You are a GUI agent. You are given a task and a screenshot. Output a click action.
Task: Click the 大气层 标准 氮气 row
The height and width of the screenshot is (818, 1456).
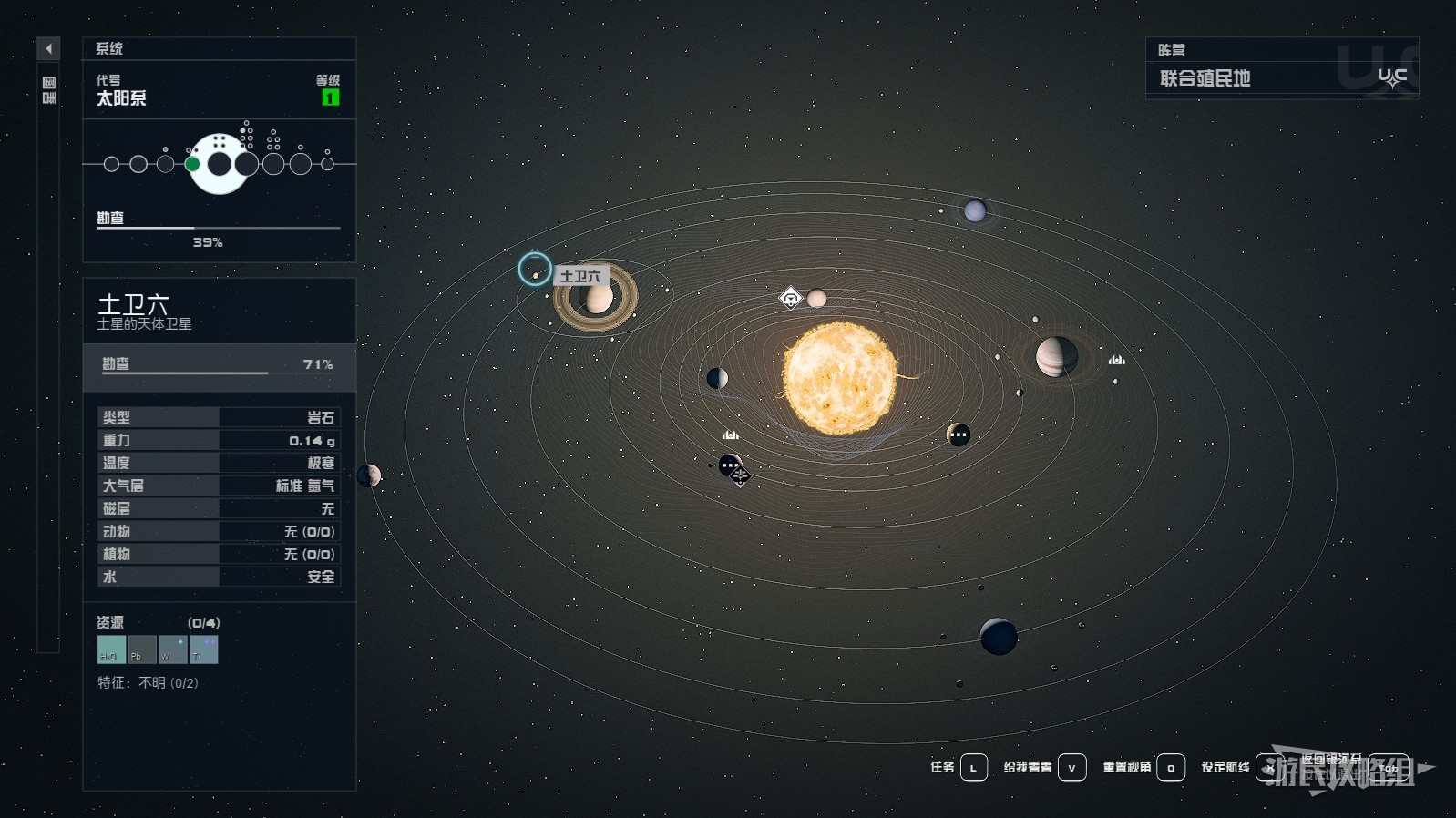[219, 486]
